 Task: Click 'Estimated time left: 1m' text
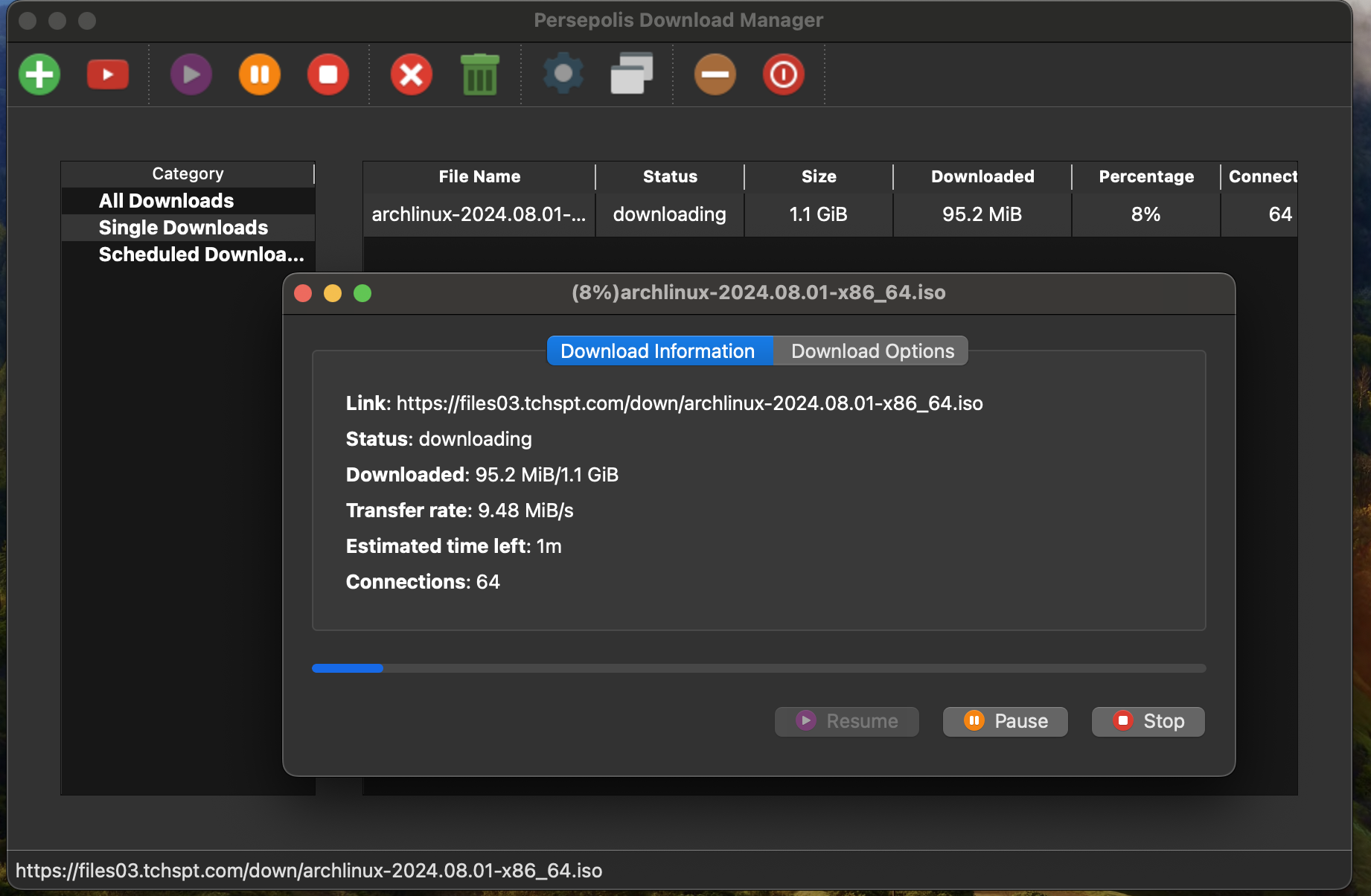(x=453, y=546)
